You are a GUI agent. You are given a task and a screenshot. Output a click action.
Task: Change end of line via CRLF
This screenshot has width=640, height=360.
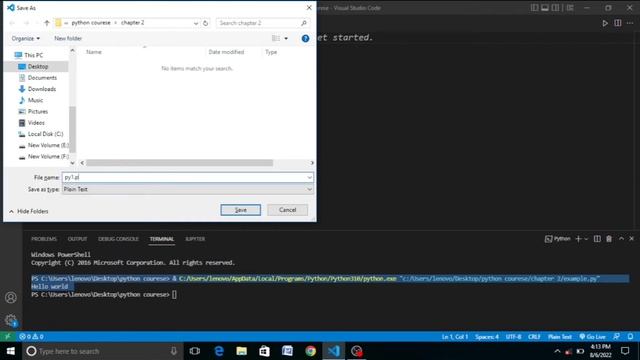pos(534,337)
